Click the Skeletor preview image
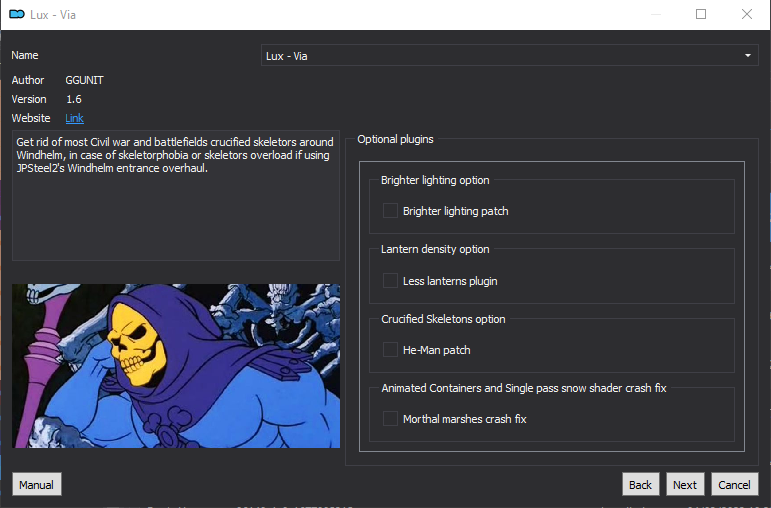Screen dimensions: 771x508 176,366
